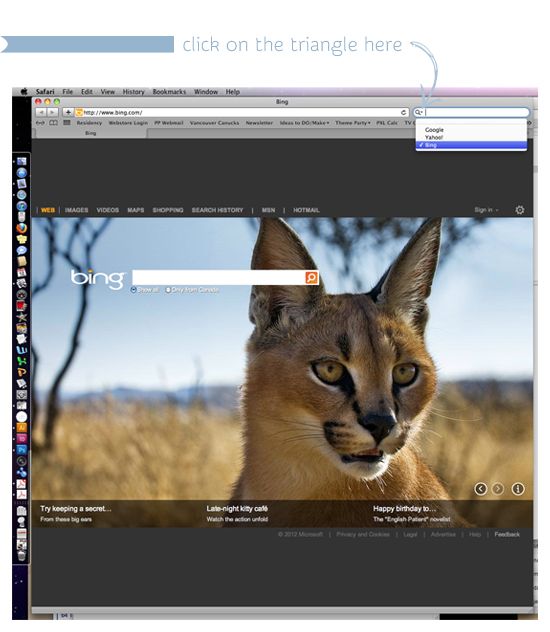Open the Residency bookmark
This screenshot has width=550, height=632.
point(89,123)
